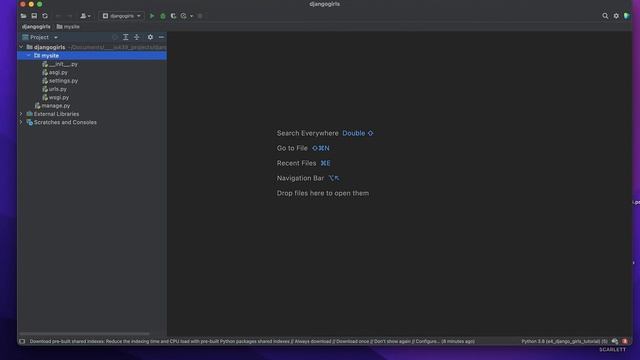Start debugging with the green bug icon
Screen dimensions: 640x360
click(163, 16)
